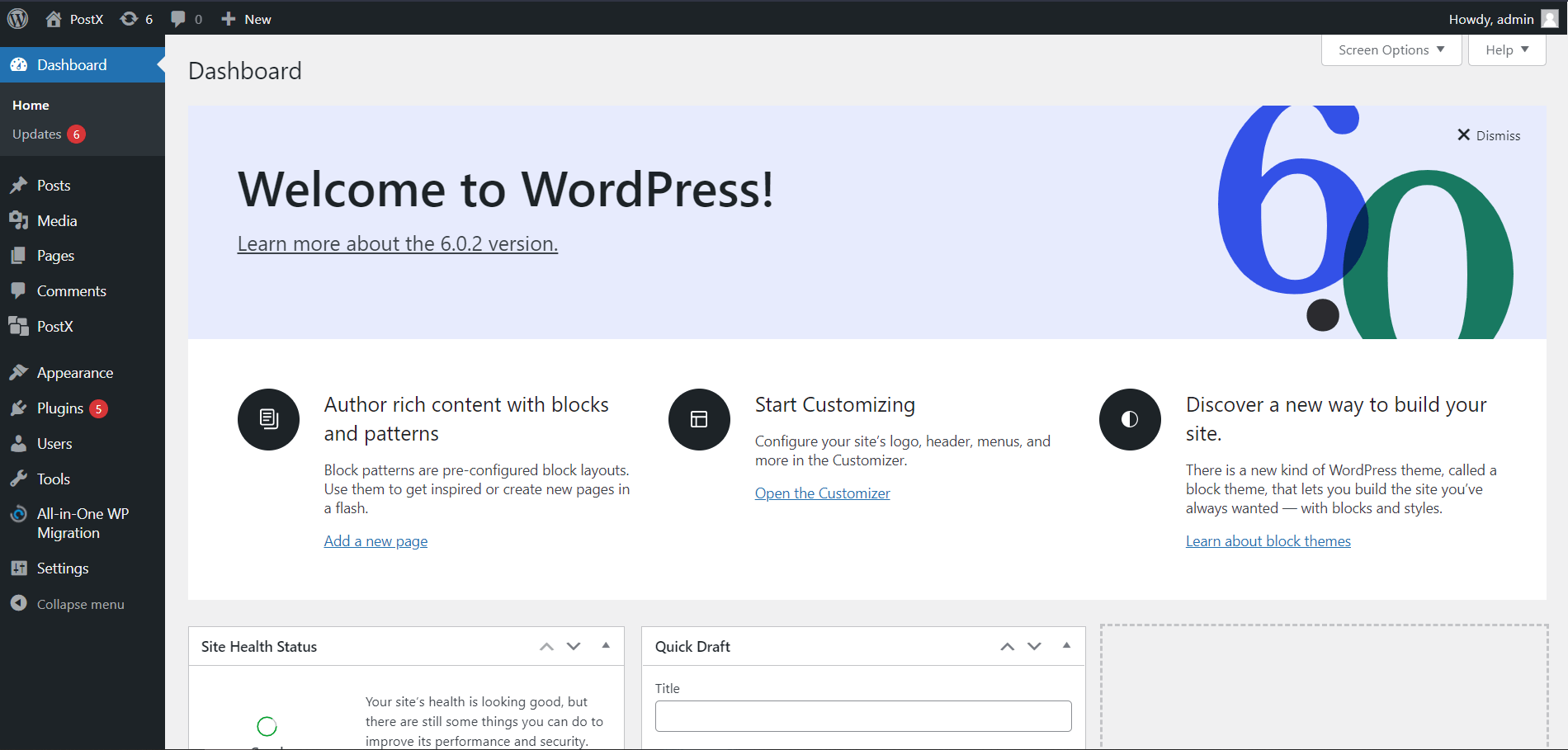This screenshot has height=750, width=1568.
Task: Open the comments bubble icon in admin bar
Action: (x=177, y=19)
